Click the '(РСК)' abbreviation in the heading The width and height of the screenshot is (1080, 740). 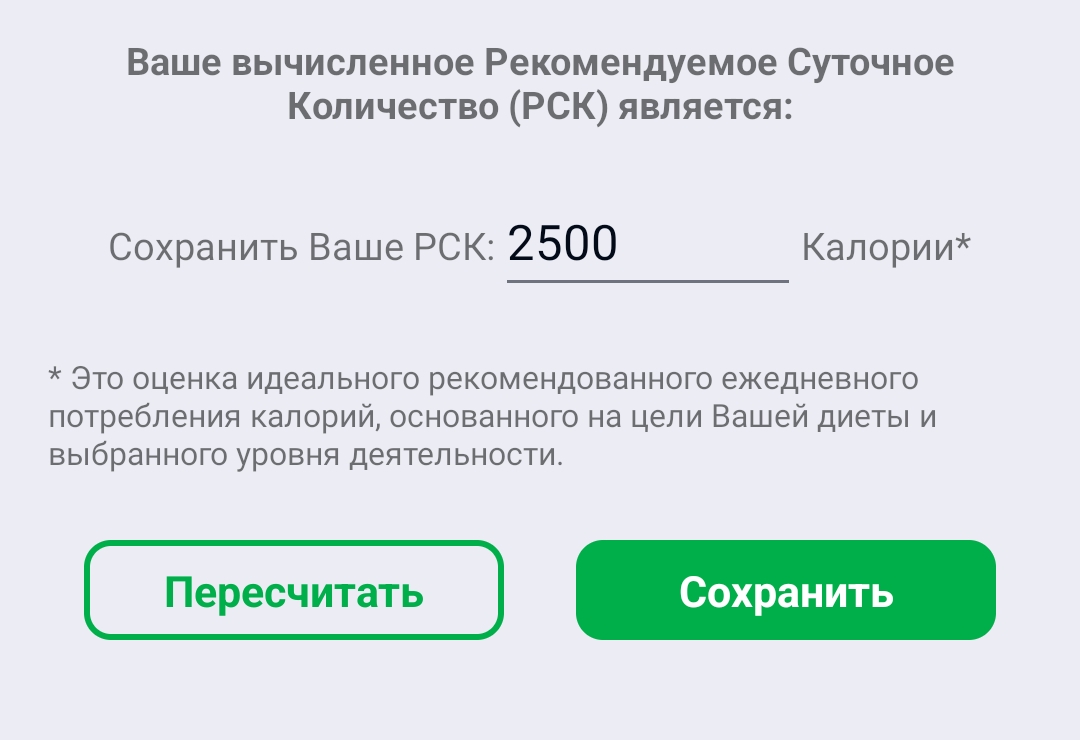click(x=559, y=107)
